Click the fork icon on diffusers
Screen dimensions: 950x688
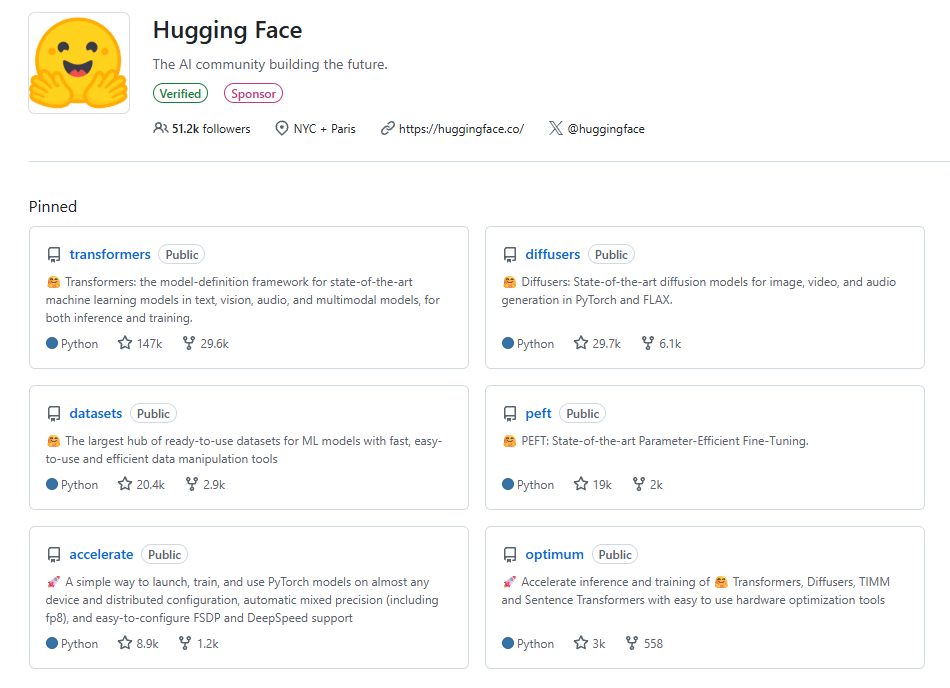pyautogui.click(x=645, y=343)
